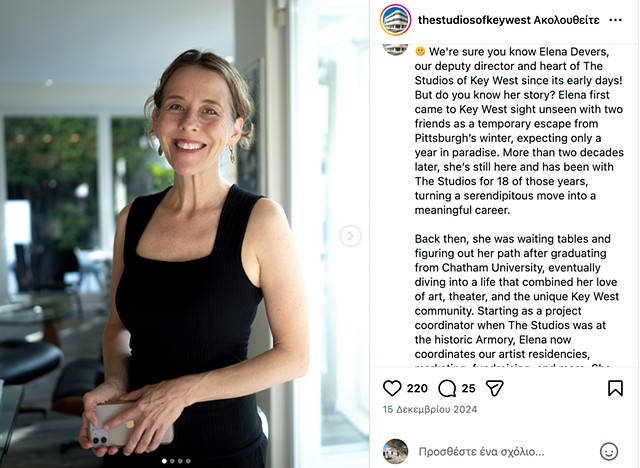
Task: Toggle the Ακολουθείτε following button
Action: (567, 20)
